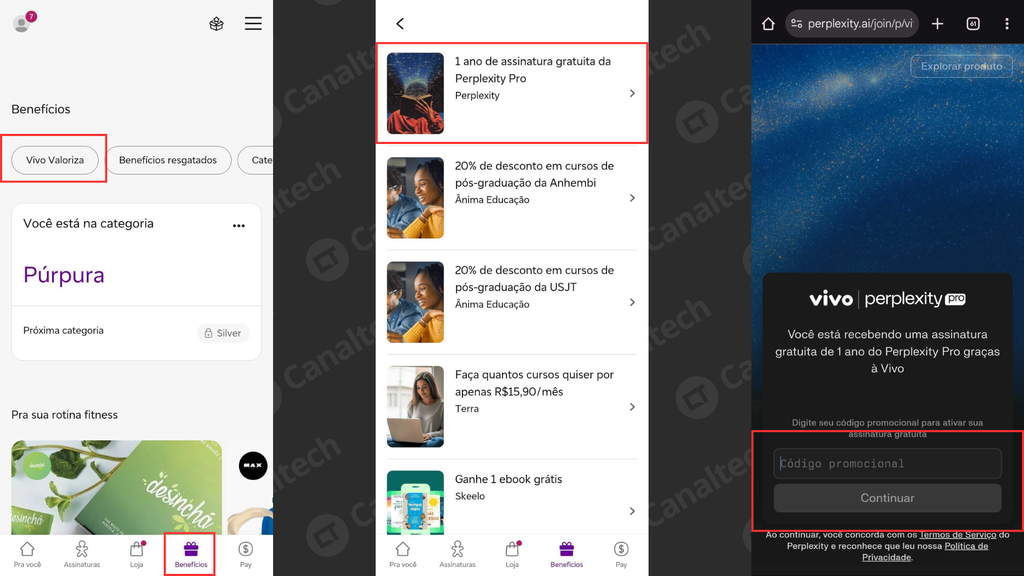Tap the USJT offer thumbnail
Screen dimensions: 1024x576
(415, 302)
